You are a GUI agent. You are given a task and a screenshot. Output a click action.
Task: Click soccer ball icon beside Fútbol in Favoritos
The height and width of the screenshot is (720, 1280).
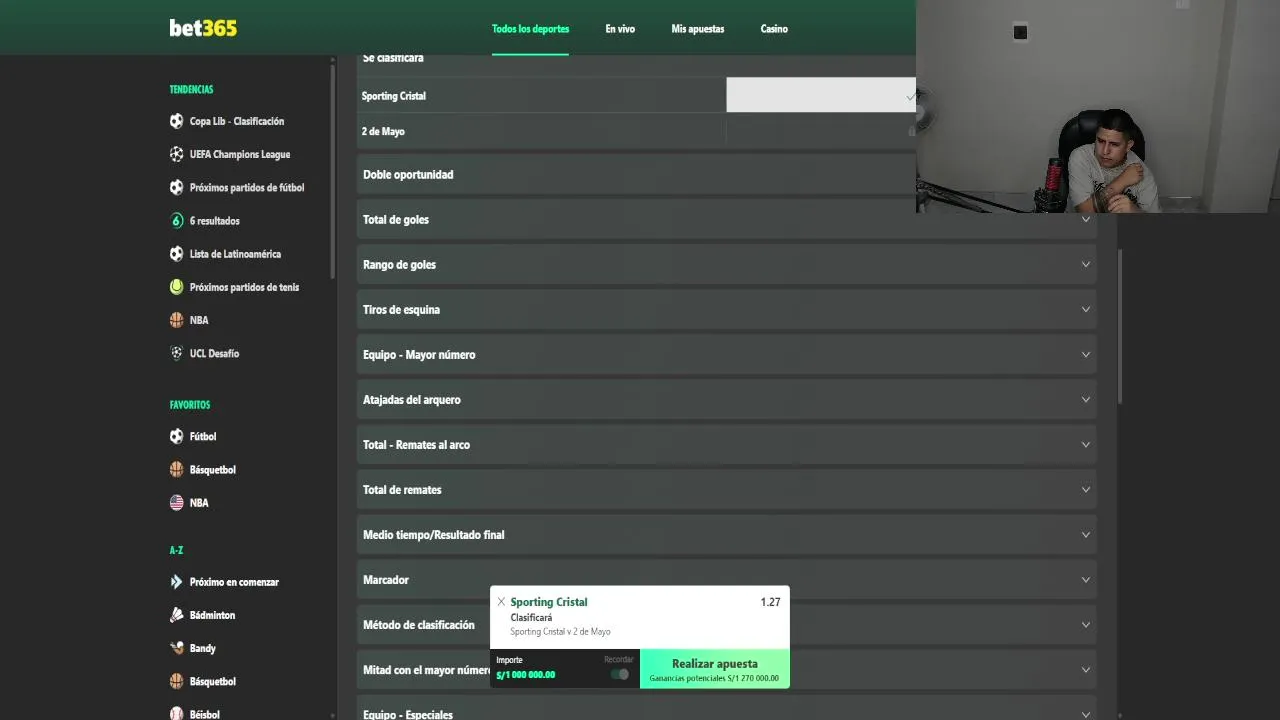coord(177,436)
